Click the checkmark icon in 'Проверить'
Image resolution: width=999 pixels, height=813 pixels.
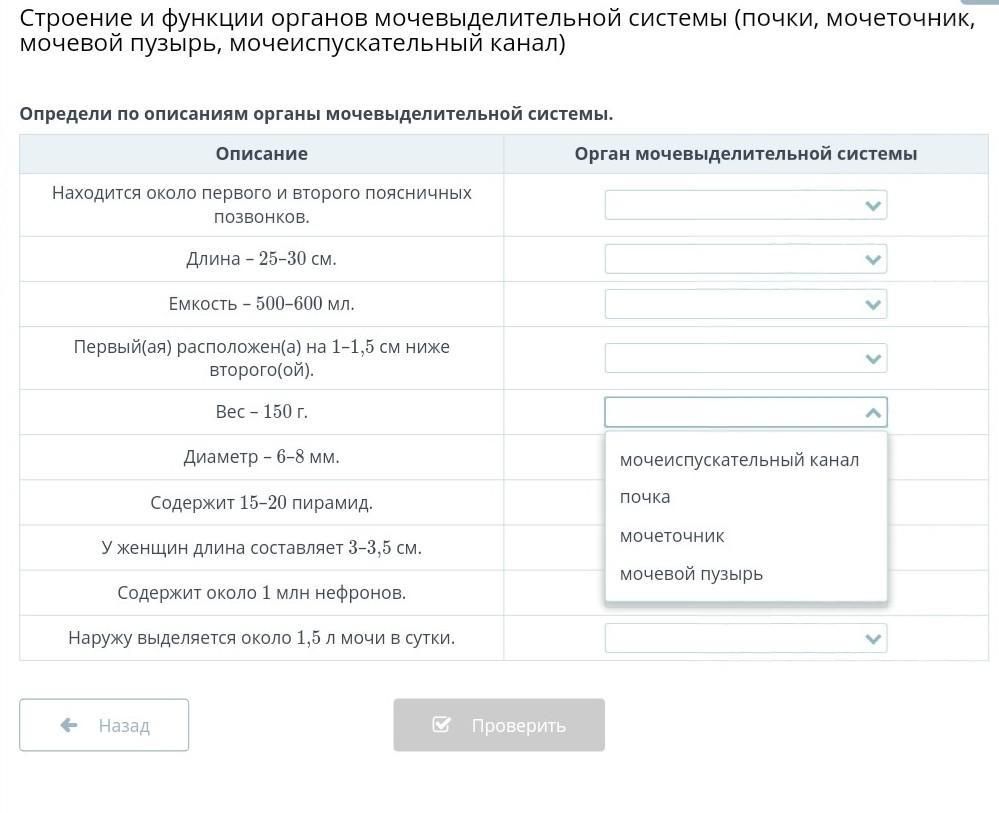[441, 725]
